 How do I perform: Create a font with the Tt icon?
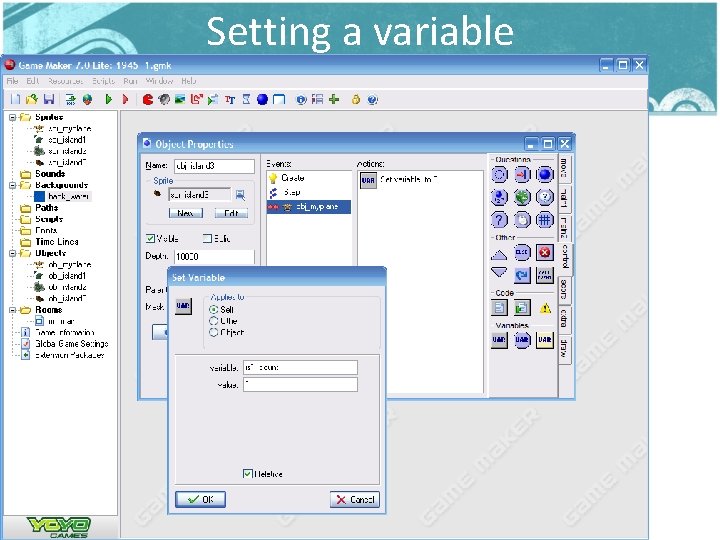[230, 99]
